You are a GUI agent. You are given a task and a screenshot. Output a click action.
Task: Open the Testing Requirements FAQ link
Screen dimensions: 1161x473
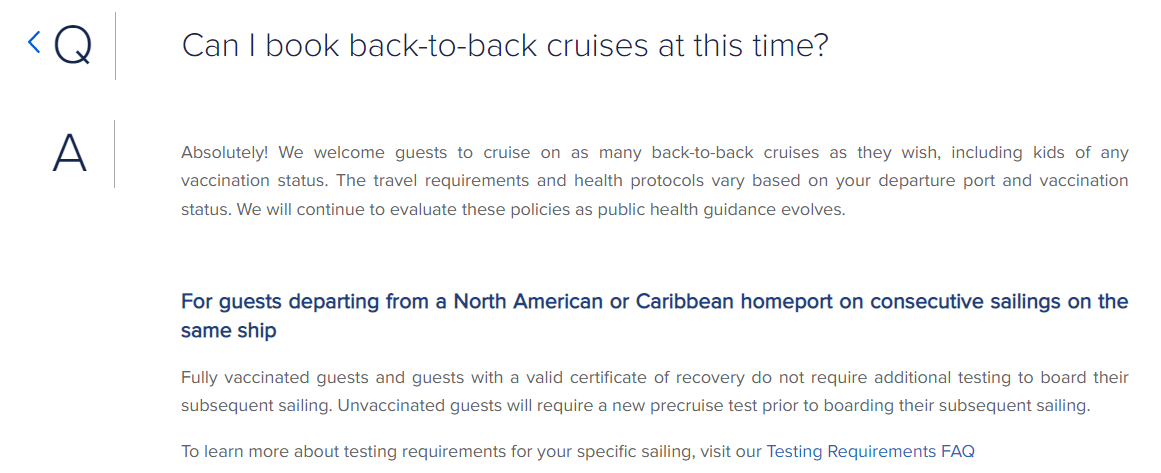pos(870,451)
